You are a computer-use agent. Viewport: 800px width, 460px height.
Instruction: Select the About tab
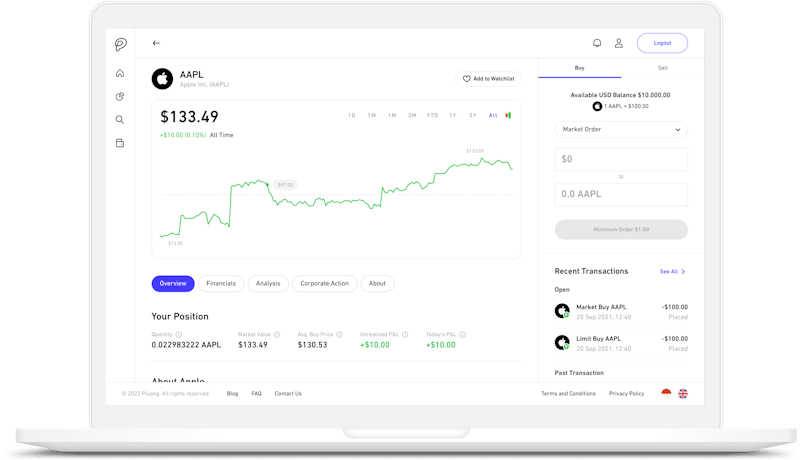[377, 284]
